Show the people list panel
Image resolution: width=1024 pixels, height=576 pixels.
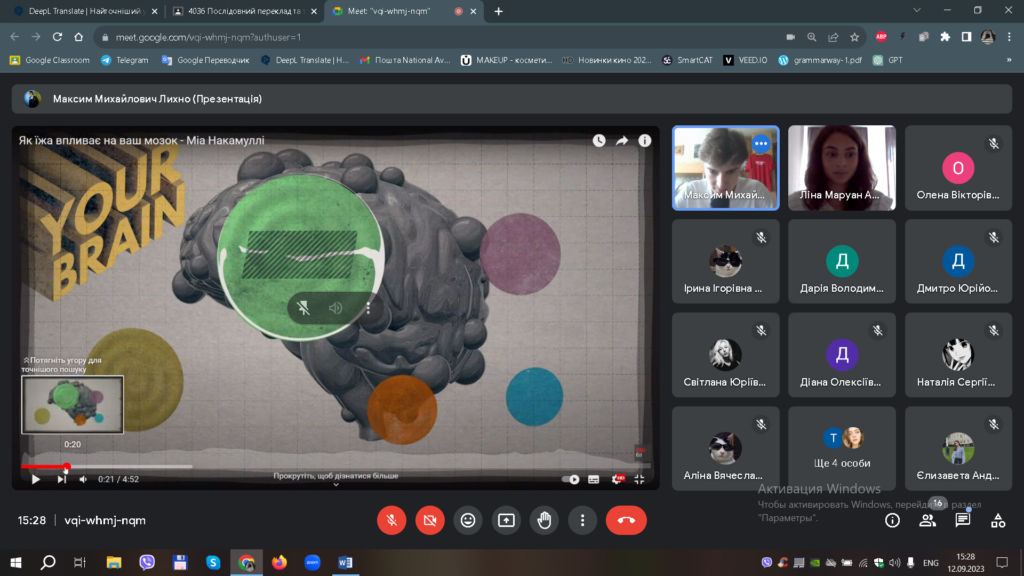click(928, 520)
